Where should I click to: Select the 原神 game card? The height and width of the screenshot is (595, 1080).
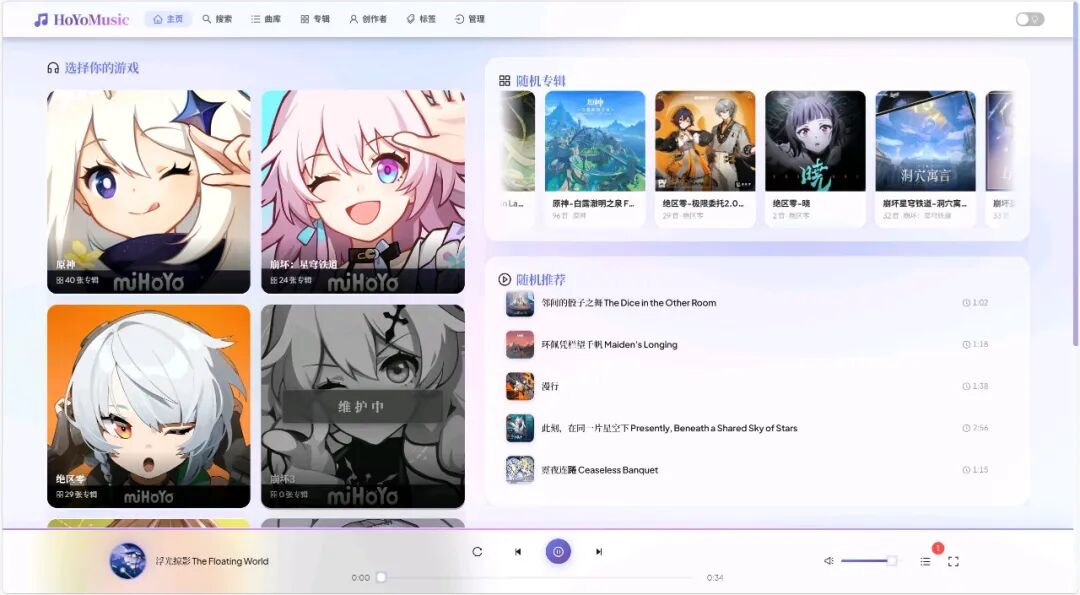click(149, 192)
